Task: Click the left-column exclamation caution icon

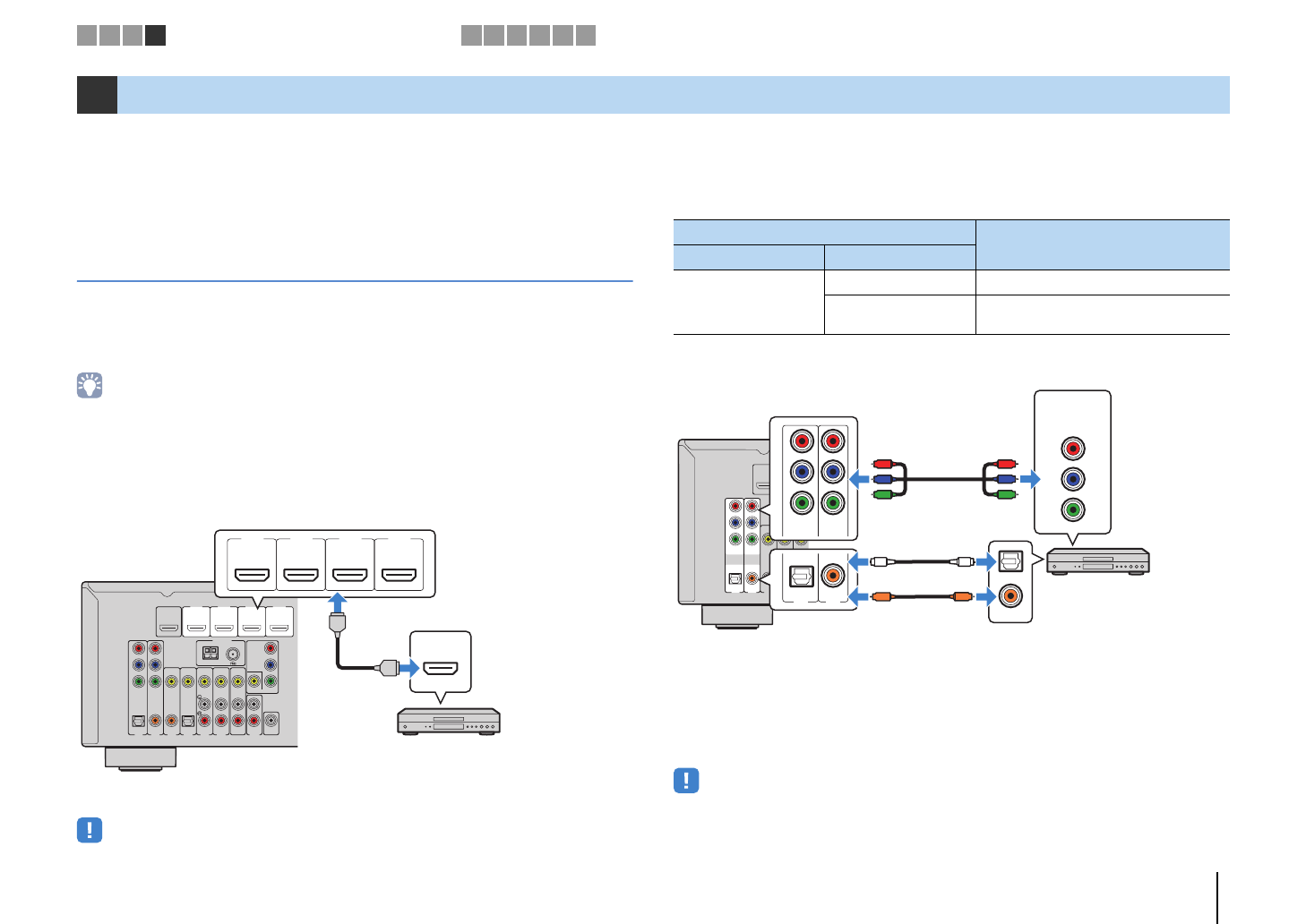Action: [x=90, y=830]
